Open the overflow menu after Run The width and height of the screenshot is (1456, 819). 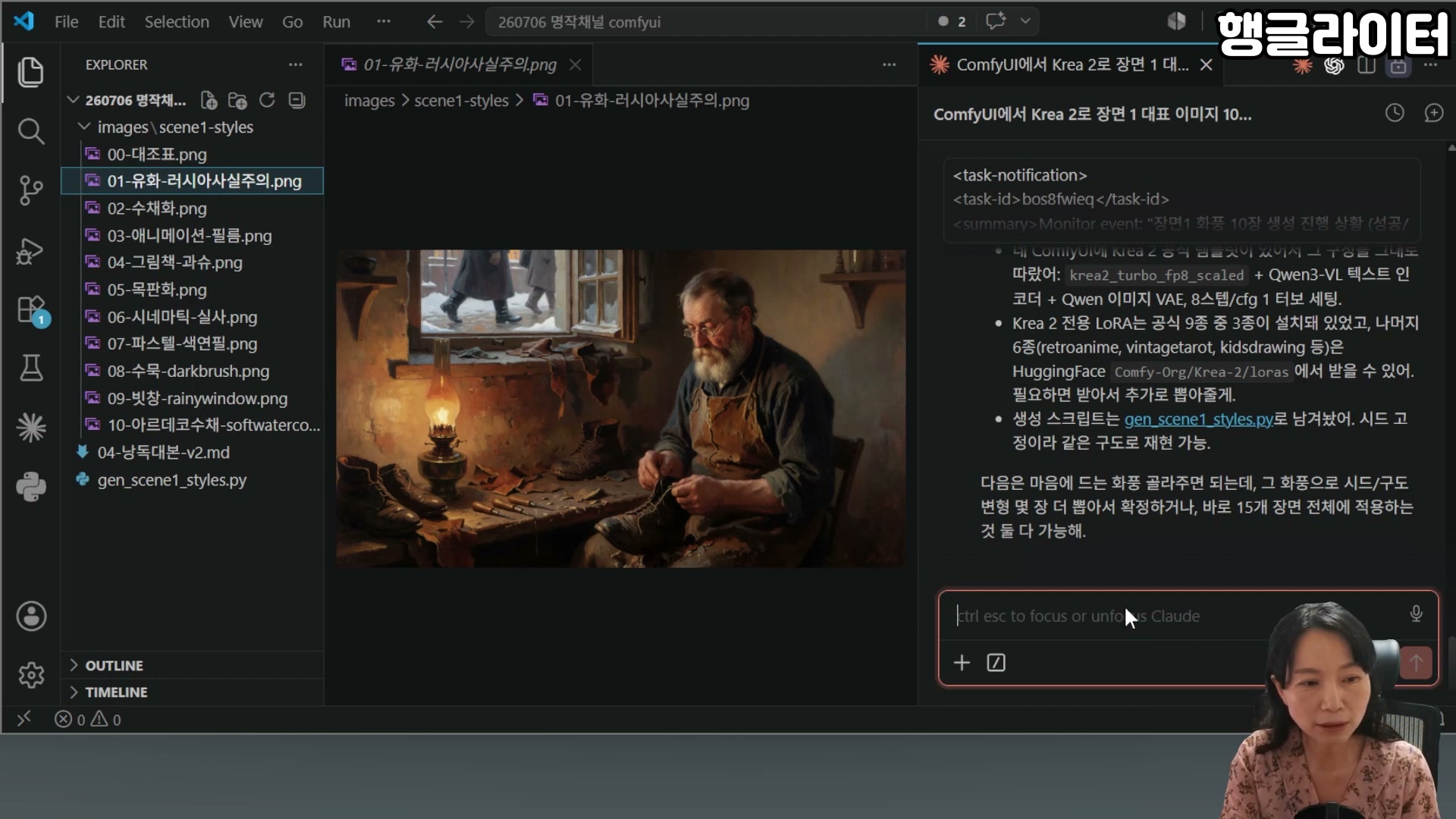(384, 21)
